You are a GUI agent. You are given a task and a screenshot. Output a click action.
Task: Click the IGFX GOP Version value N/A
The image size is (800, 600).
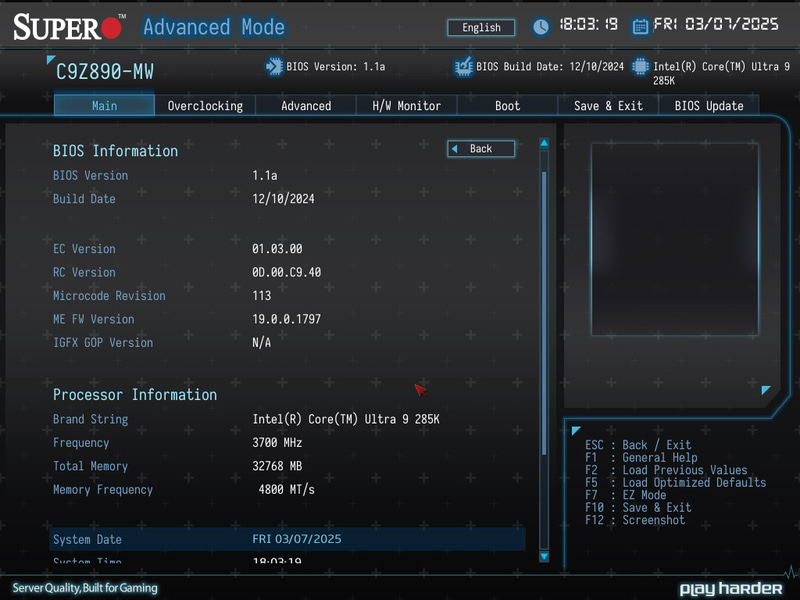pyautogui.click(x=261, y=343)
